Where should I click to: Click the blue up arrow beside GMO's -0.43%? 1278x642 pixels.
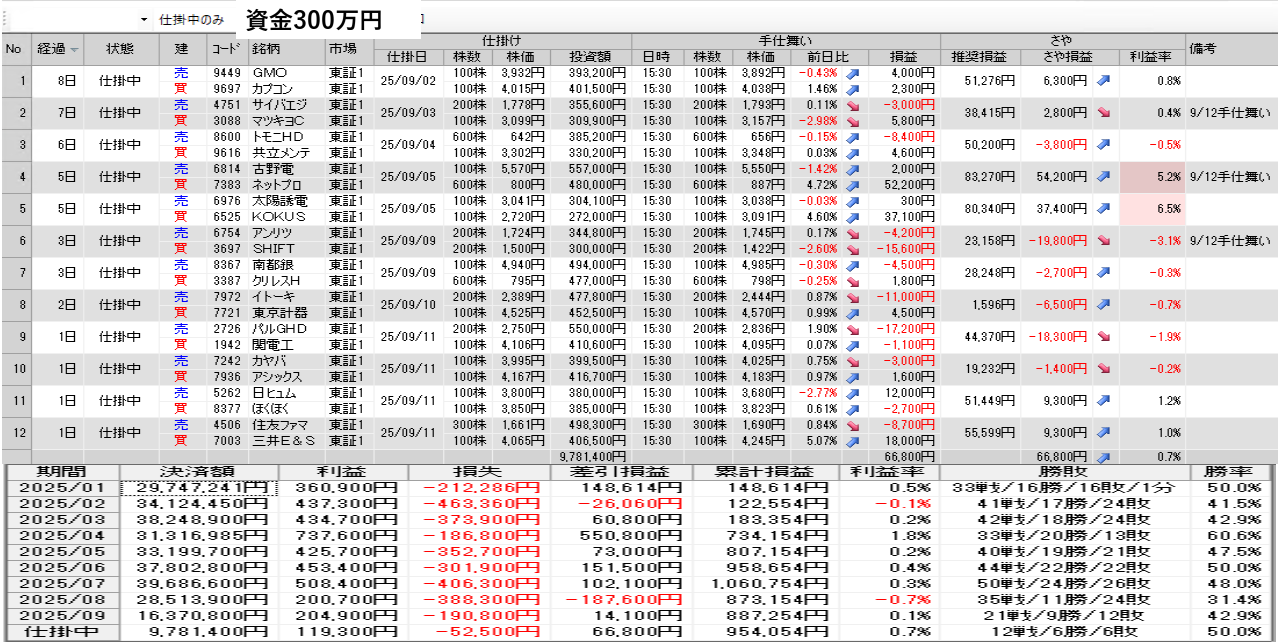[853, 74]
